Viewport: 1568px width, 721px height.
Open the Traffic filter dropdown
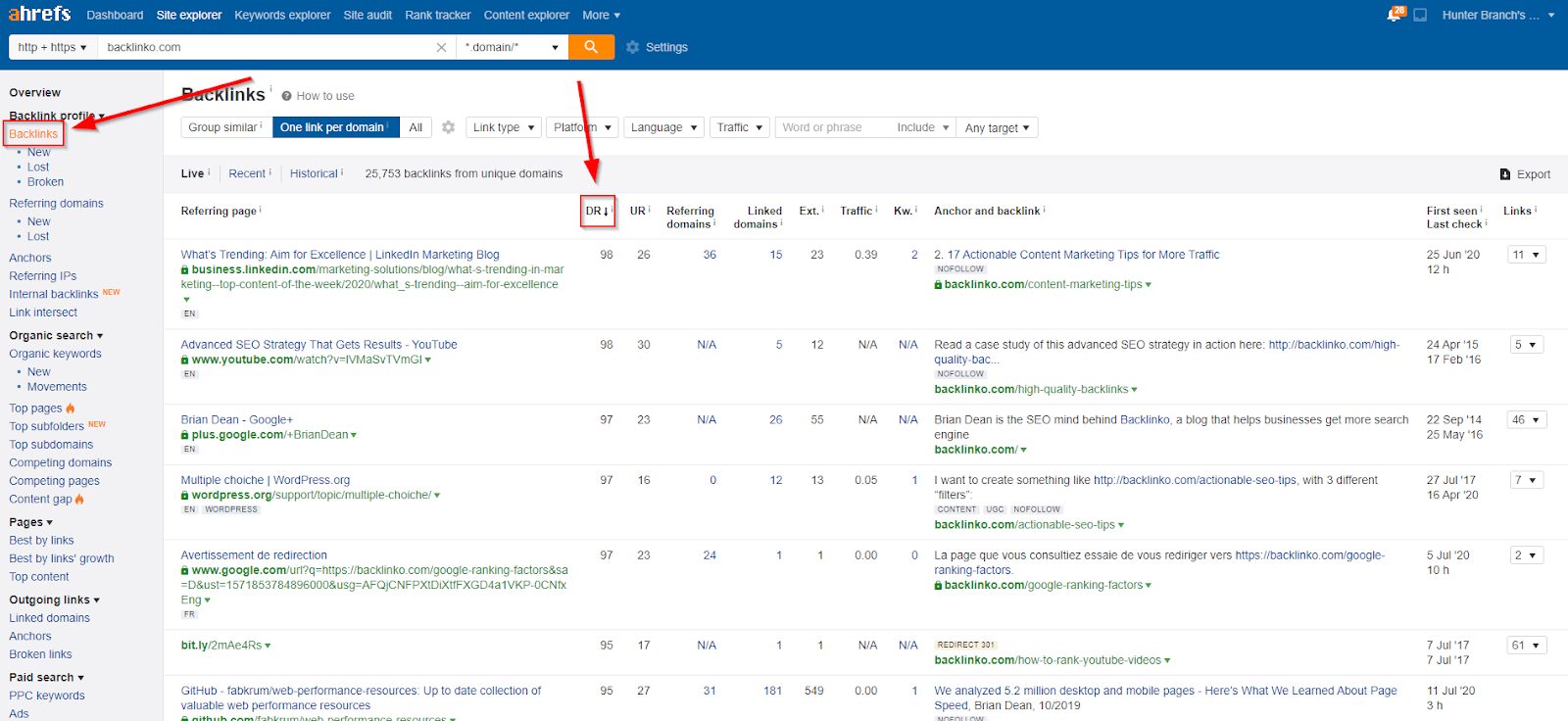(x=740, y=127)
